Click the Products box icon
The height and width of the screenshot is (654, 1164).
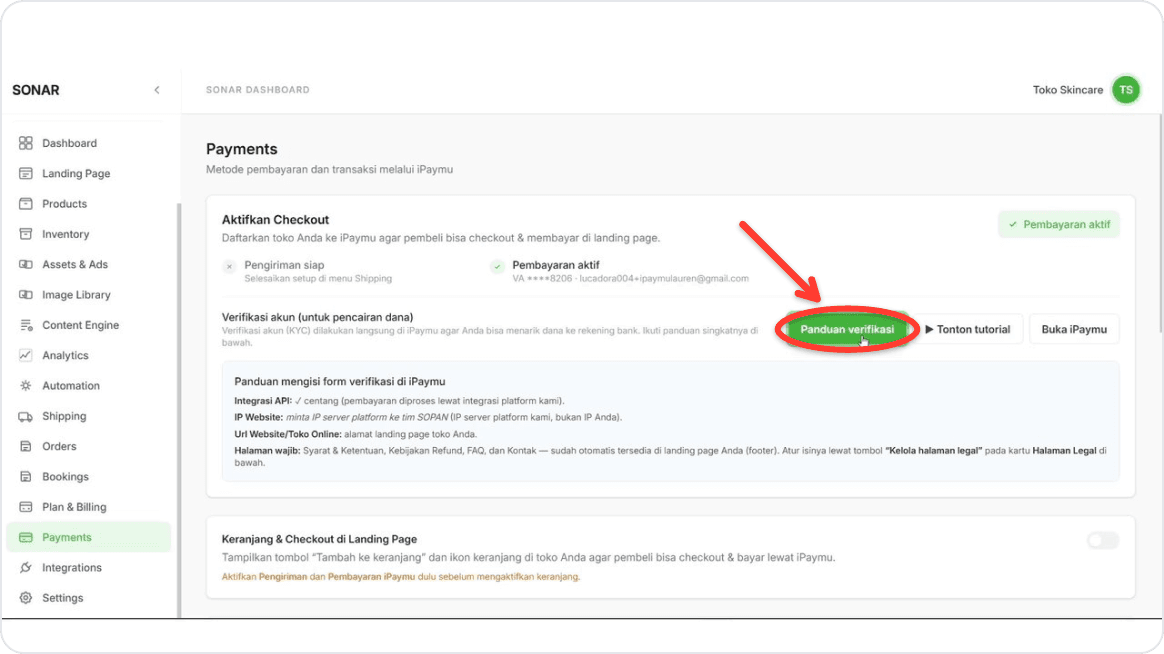coord(26,203)
